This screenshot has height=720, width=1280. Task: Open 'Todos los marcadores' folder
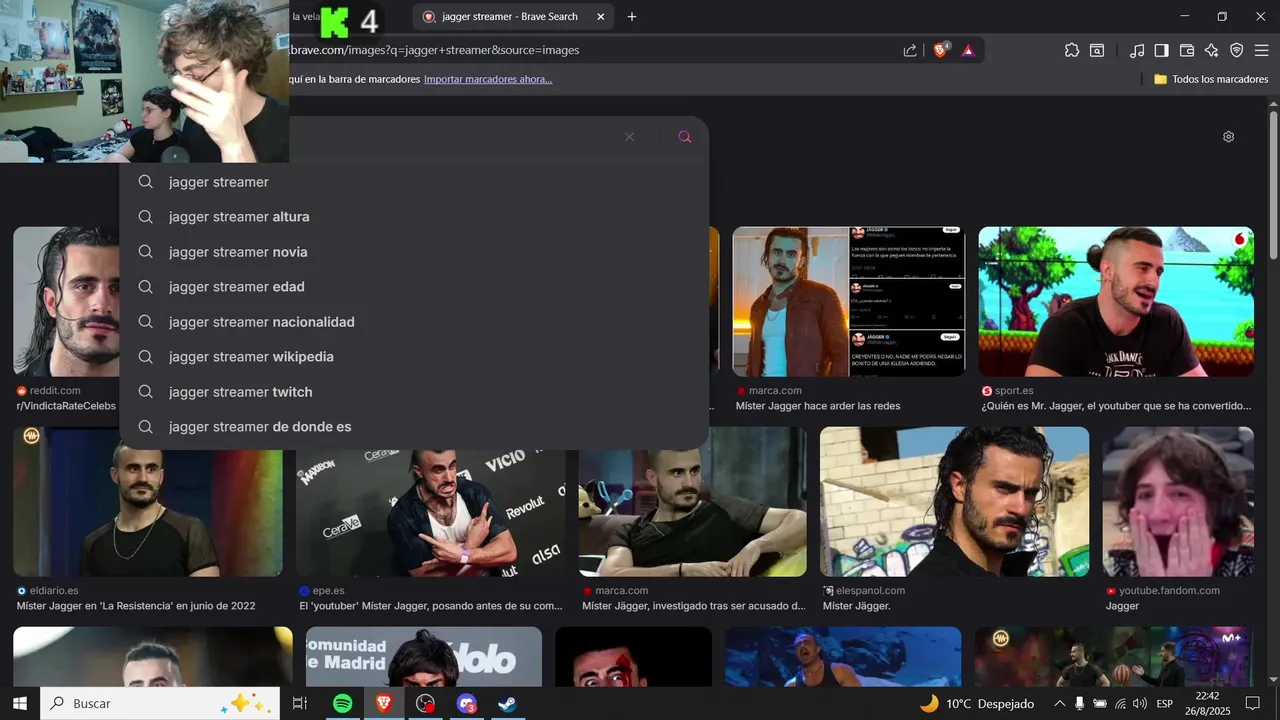[x=1211, y=79]
